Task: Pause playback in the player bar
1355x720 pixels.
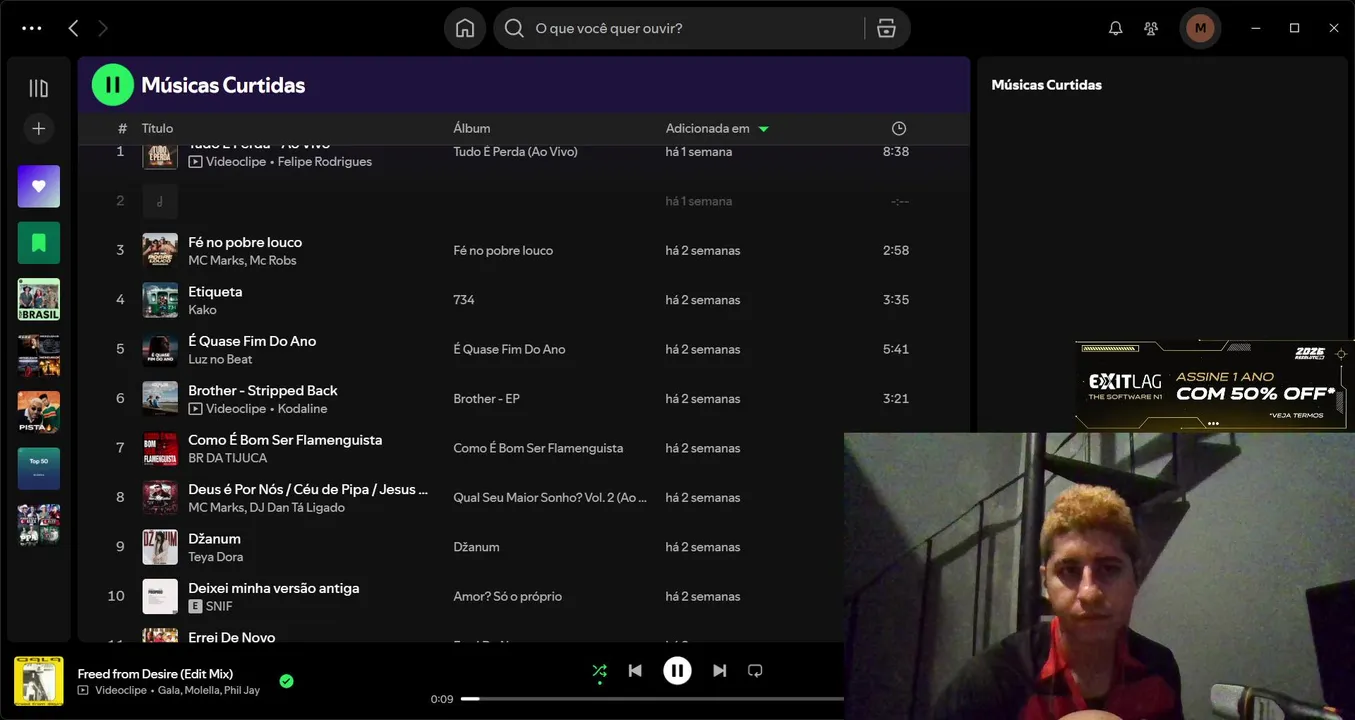Action: click(677, 671)
